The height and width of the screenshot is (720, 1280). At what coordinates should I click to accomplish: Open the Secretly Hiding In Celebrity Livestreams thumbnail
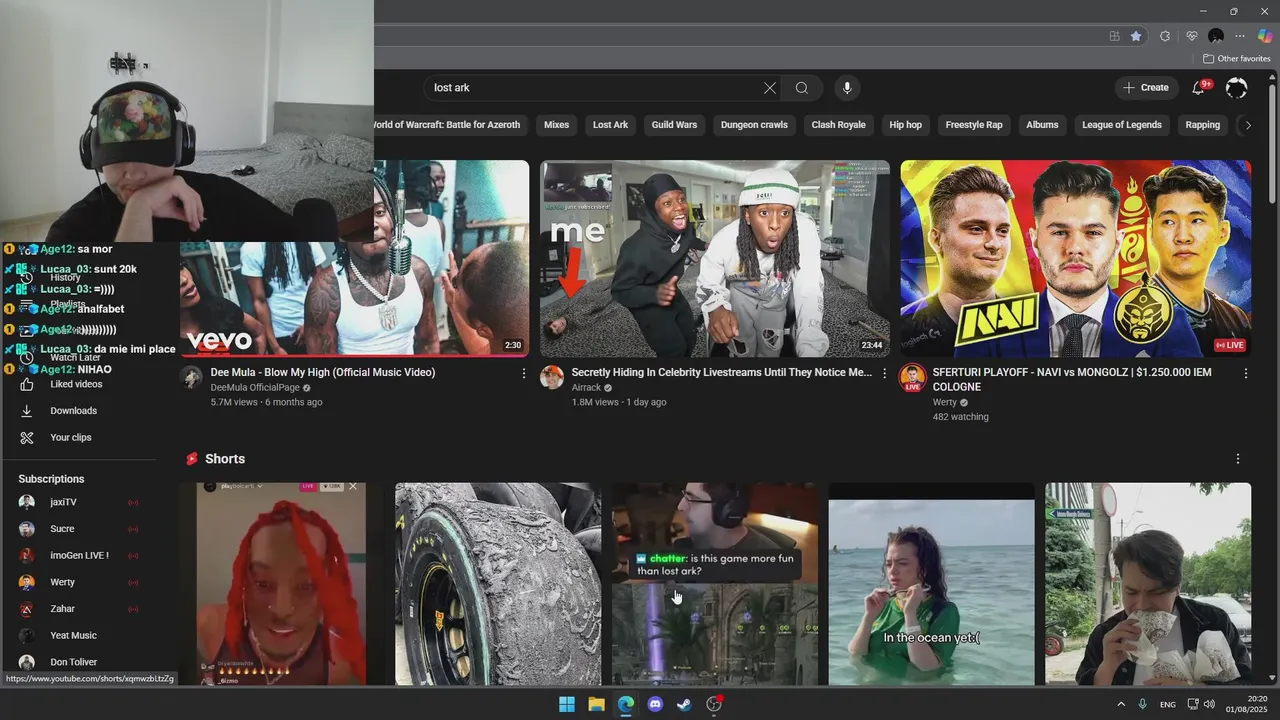coord(715,258)
